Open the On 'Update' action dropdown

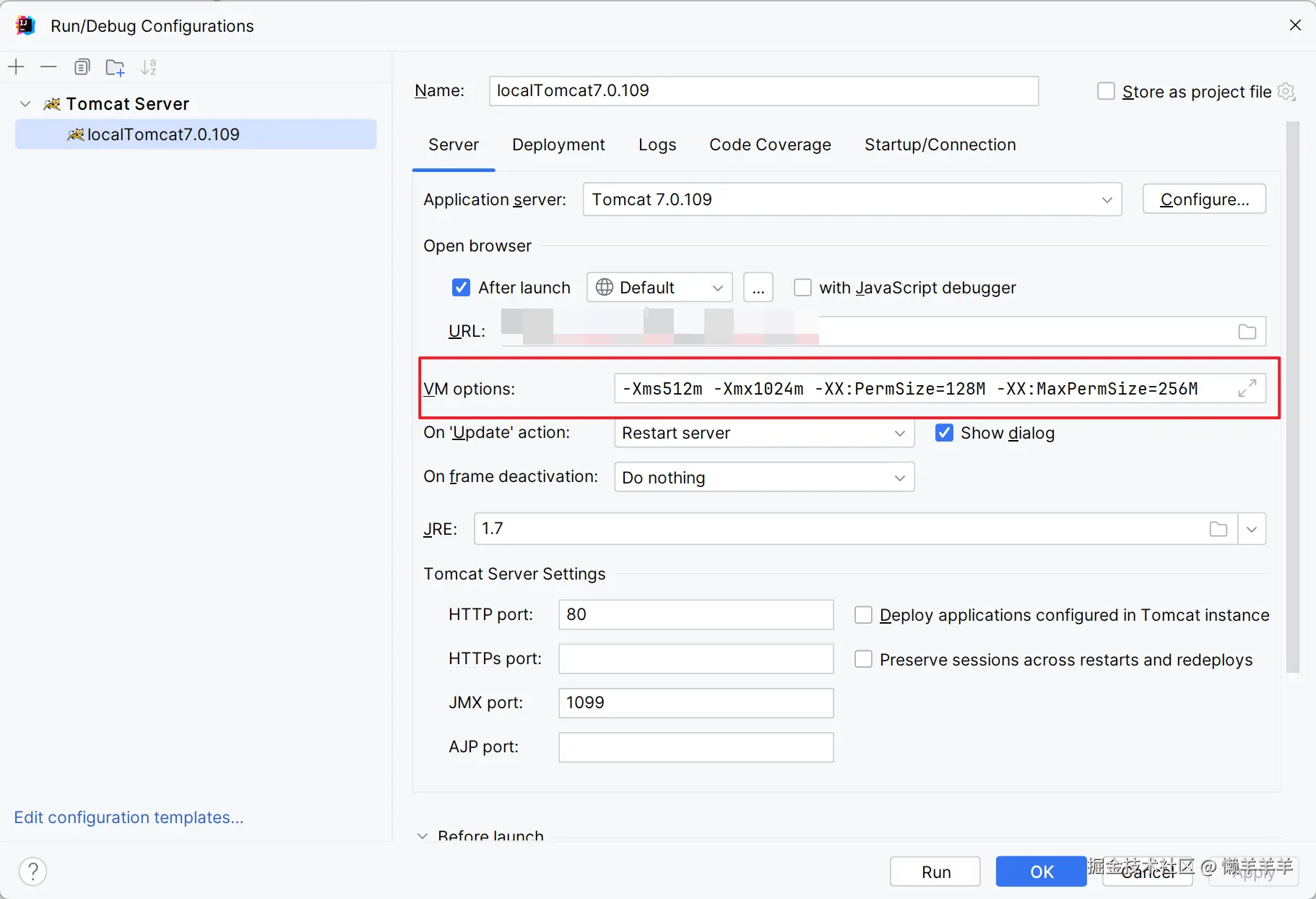764,433
